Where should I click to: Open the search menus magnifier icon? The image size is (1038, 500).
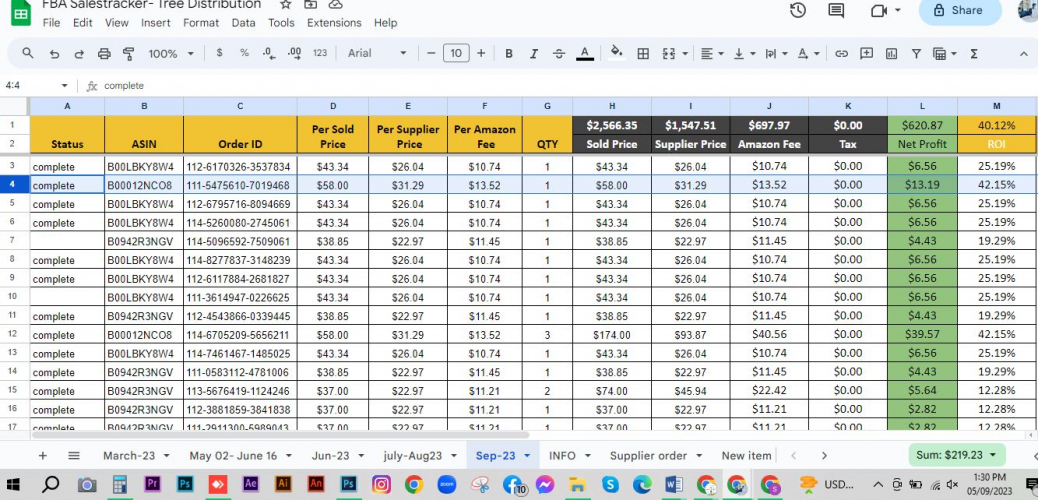27,53
